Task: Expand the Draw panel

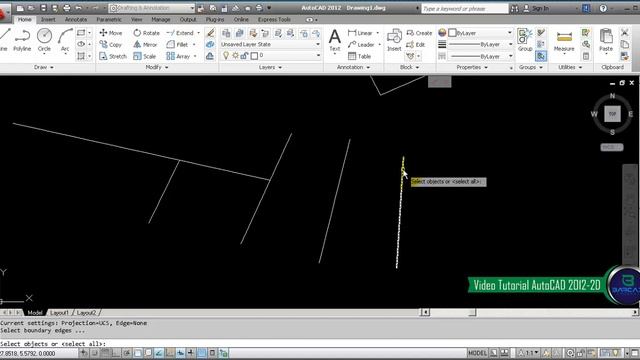Action: 44,67
